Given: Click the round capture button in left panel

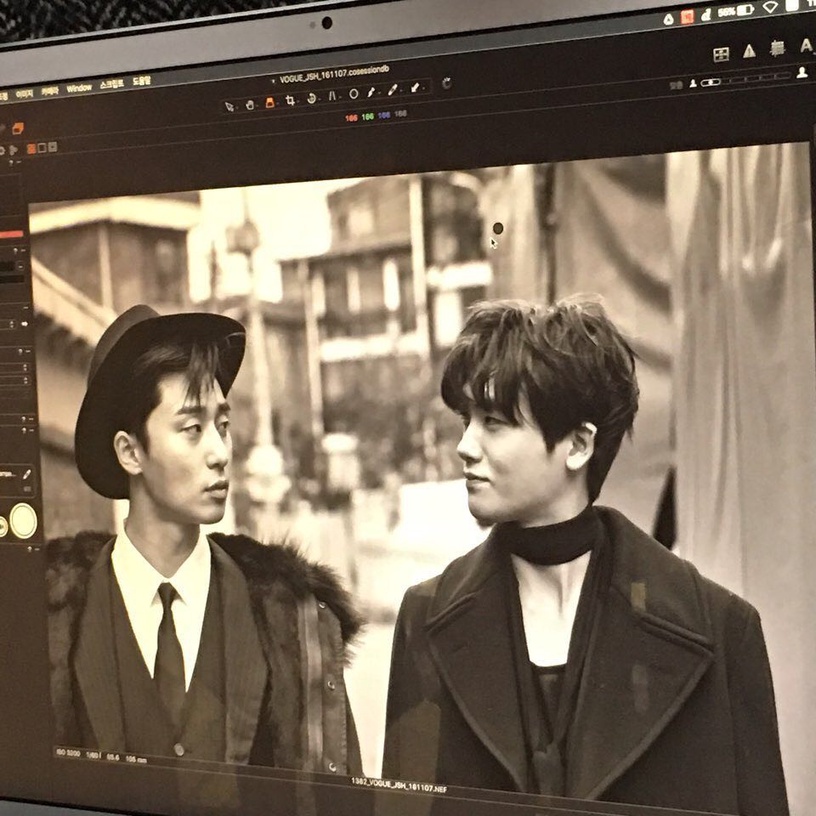Looking at the screenshot, I should click(23, 521).
